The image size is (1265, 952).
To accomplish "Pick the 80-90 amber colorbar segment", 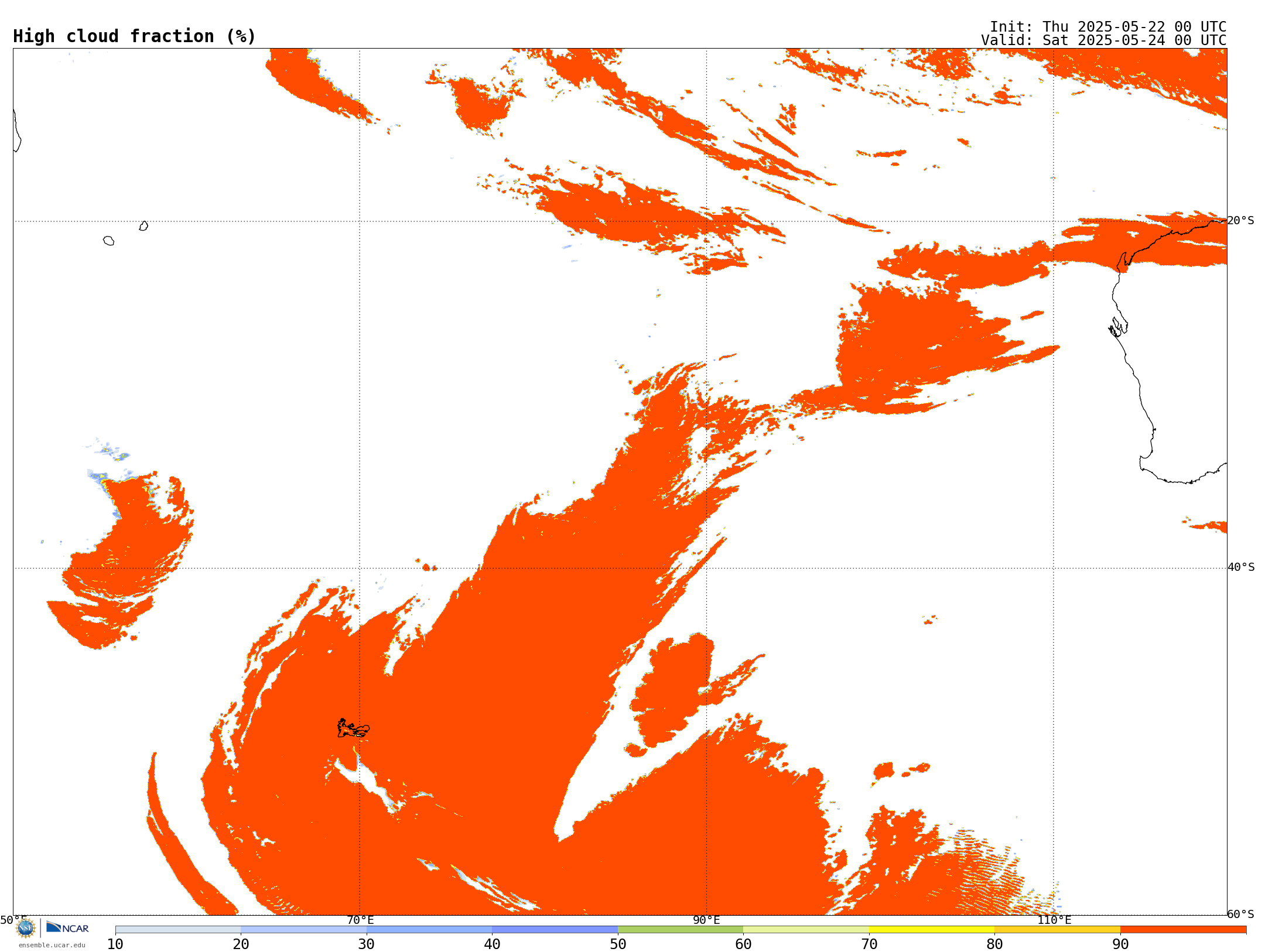I will click(1057, 930).
